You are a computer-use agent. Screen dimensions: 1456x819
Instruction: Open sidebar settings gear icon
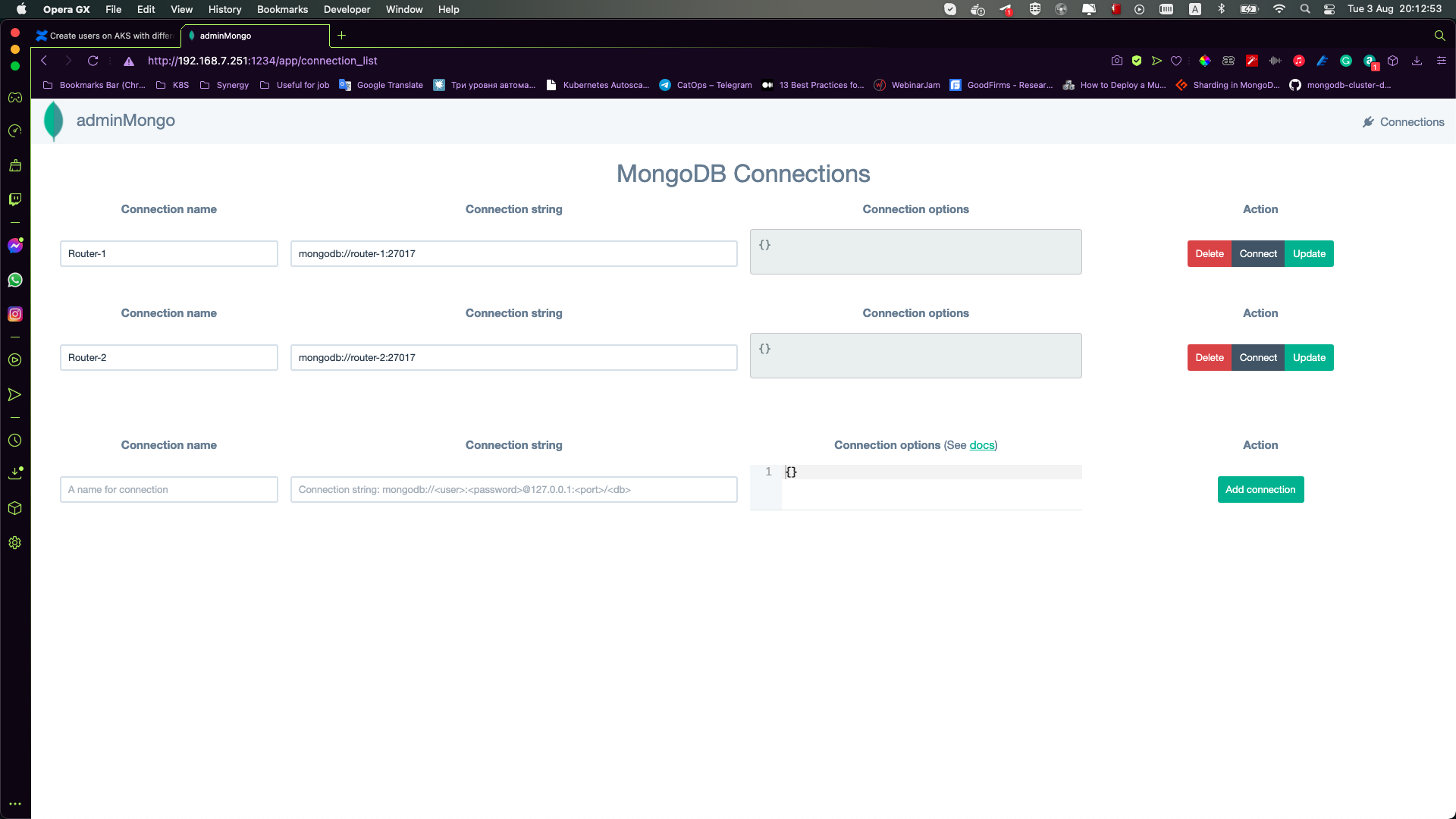tap(15, 543)
